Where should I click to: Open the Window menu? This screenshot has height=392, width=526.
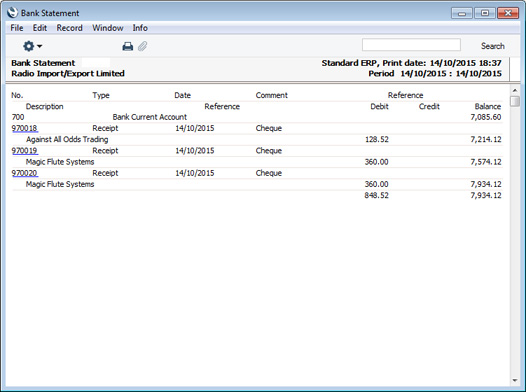point(108,28)
